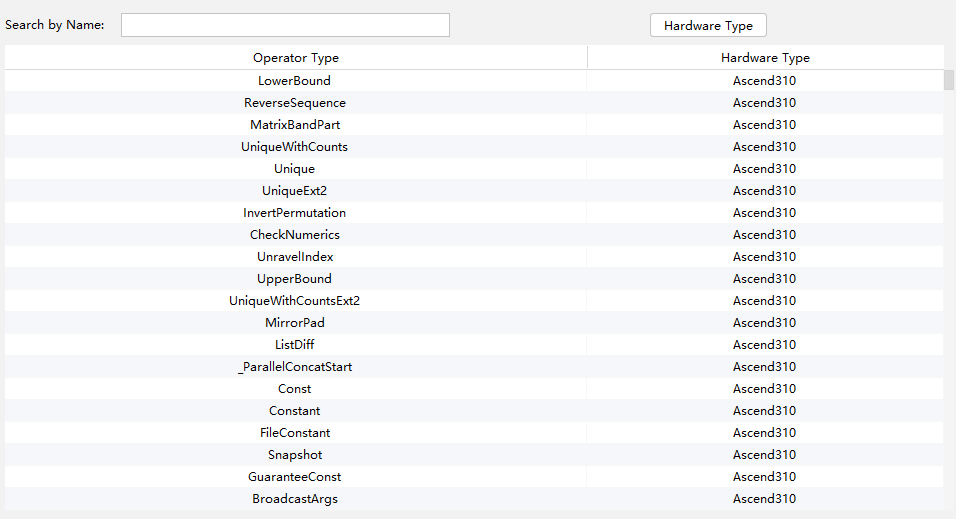The image size is (956, 519).
Task: Select the Const operator row
Action: 474,388
